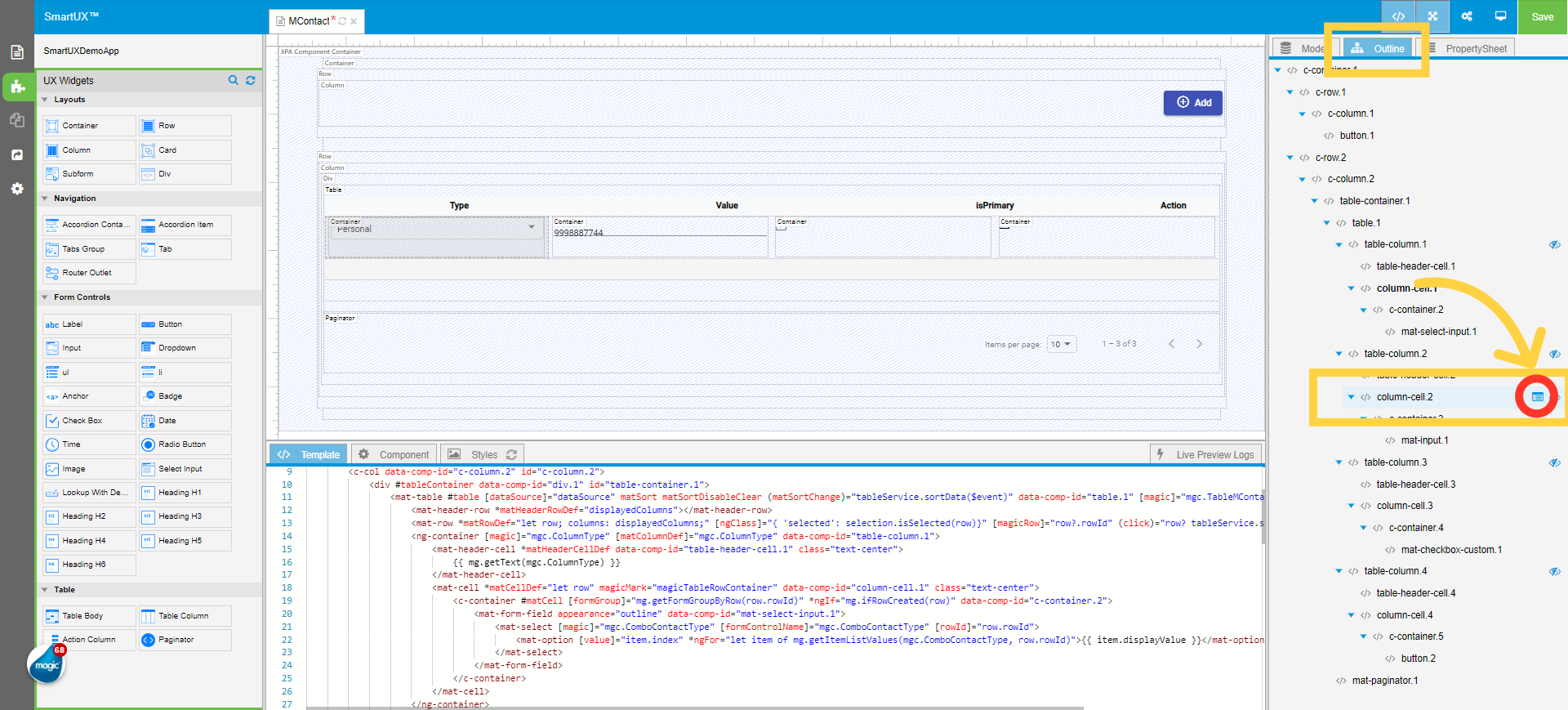Refresh the Styles tab using its icon

pyautogui.click(x=512, y=454)
